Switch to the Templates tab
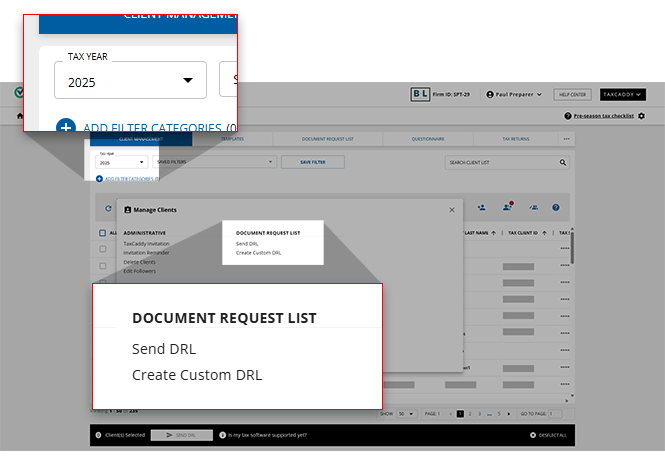 coord(232,139)
